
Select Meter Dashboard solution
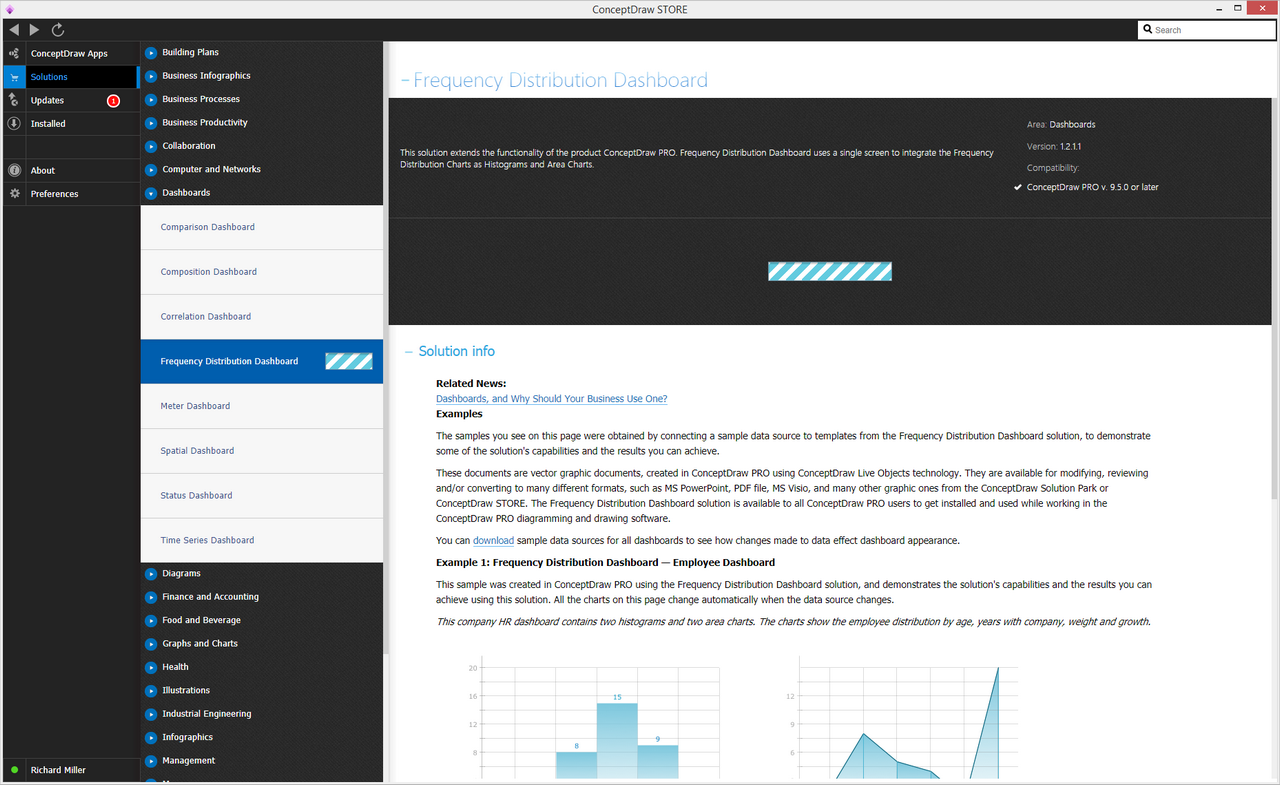click(x=262, y=406)
